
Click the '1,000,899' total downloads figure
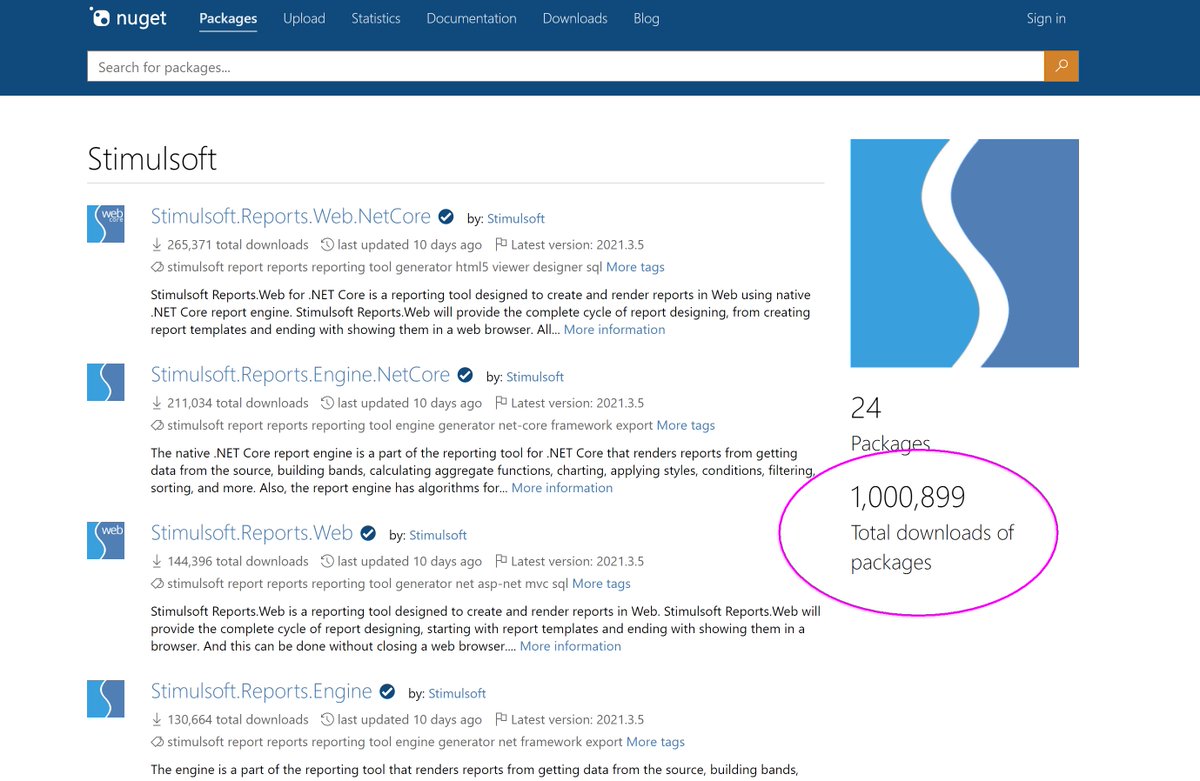coord(908,497)
